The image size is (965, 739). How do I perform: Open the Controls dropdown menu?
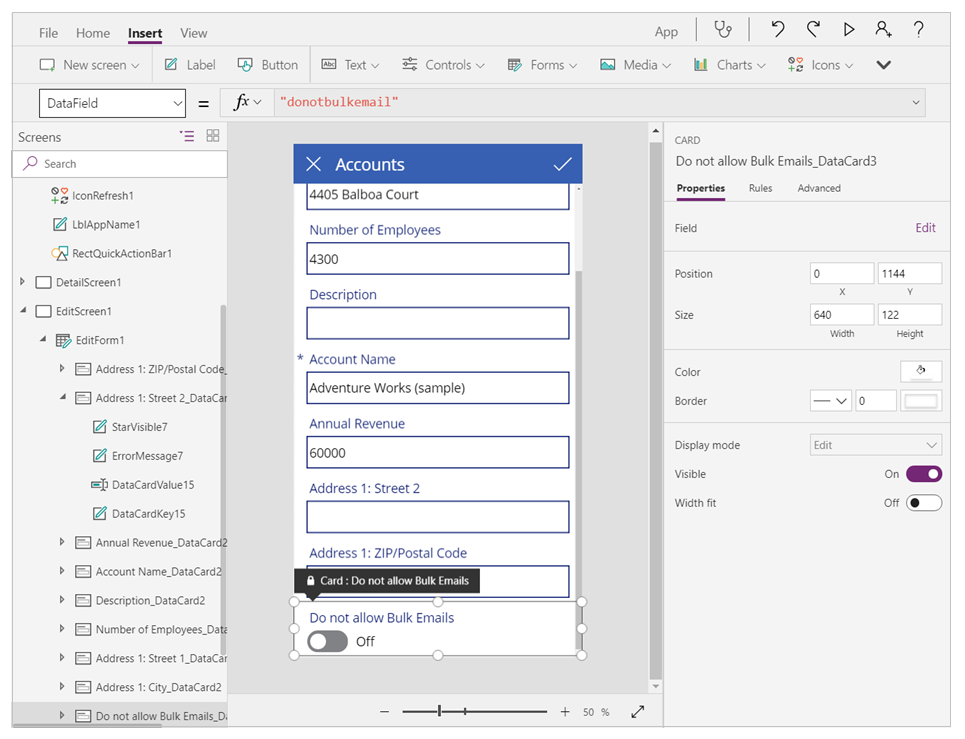pos(443,65)
